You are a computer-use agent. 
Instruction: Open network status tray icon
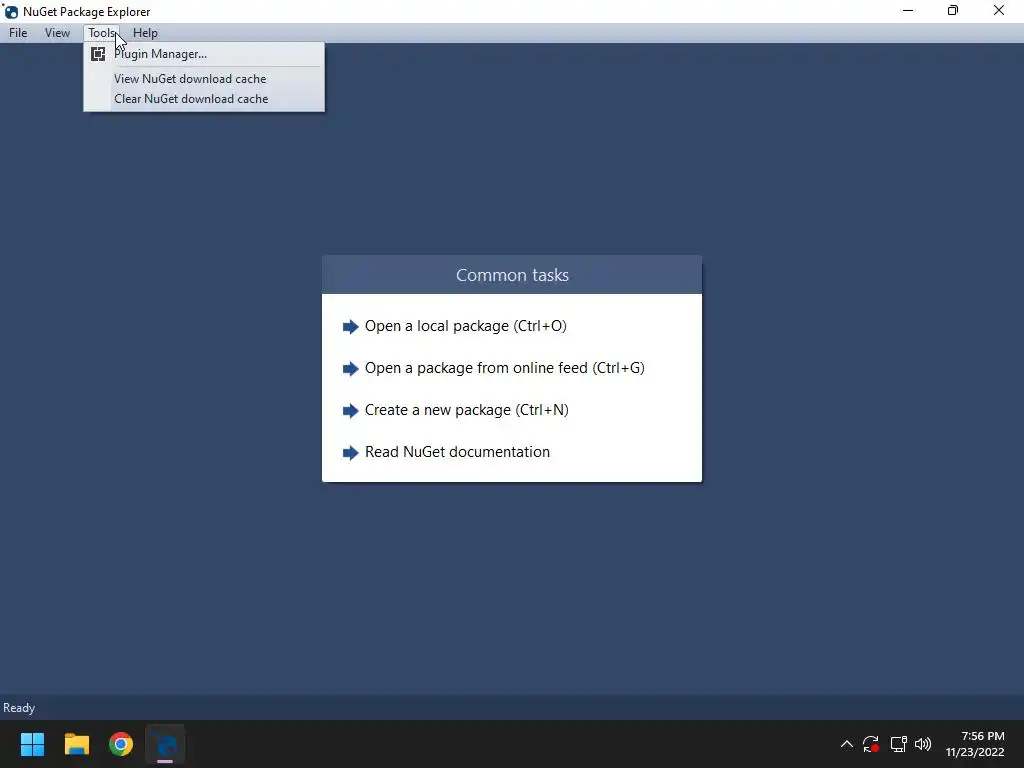898,744
